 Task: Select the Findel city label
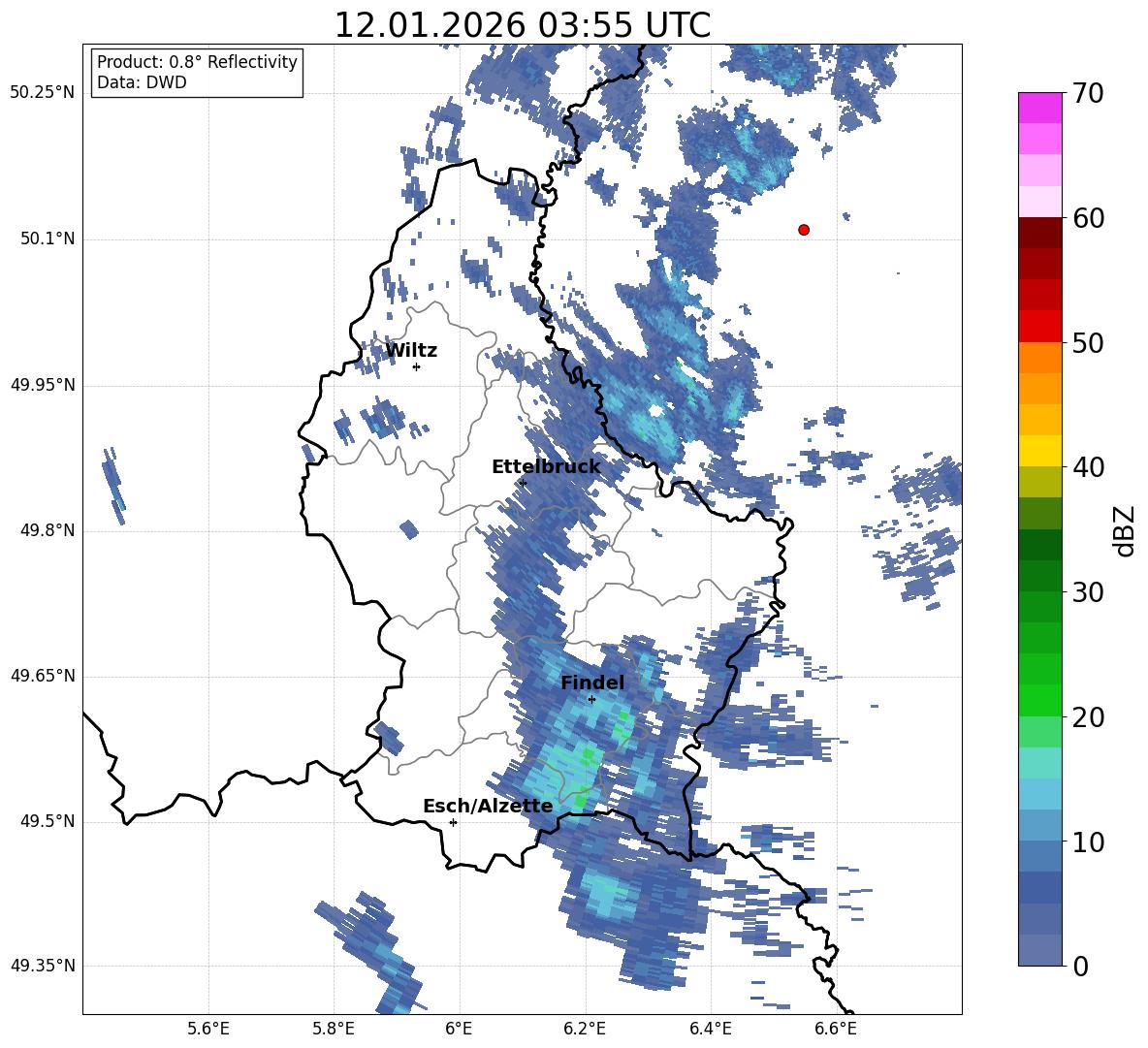pyautogui.click(x=592, y=683)
